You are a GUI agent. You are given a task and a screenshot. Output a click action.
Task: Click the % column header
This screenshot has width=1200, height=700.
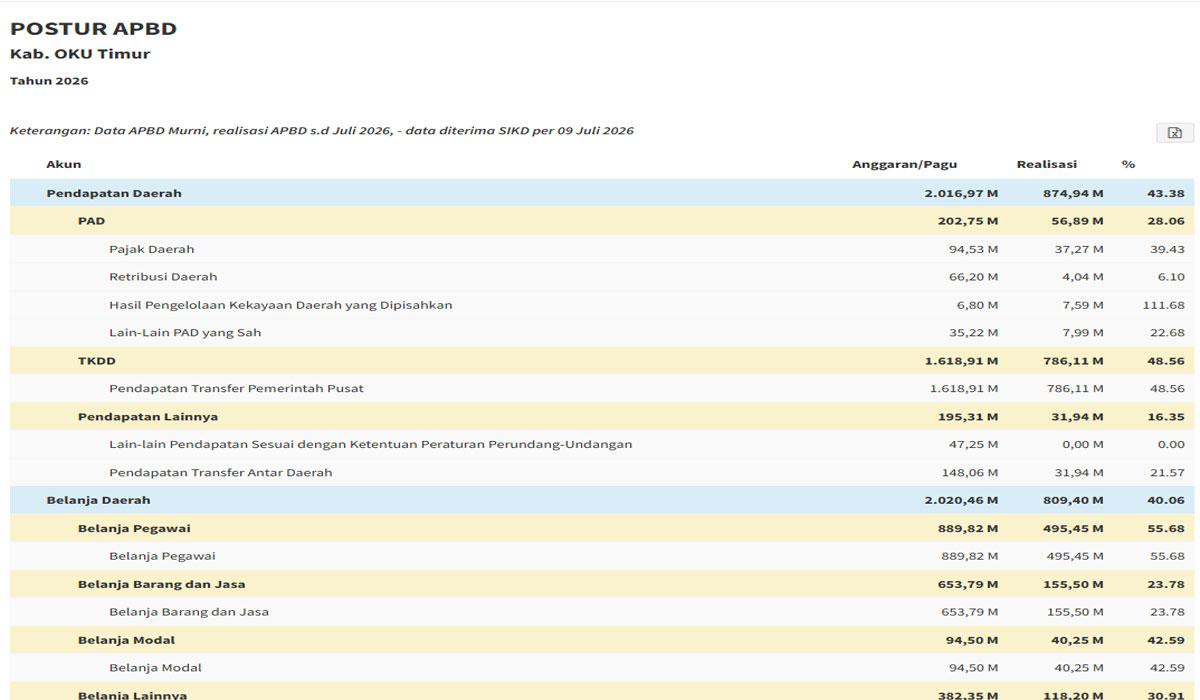(1128, 164)
